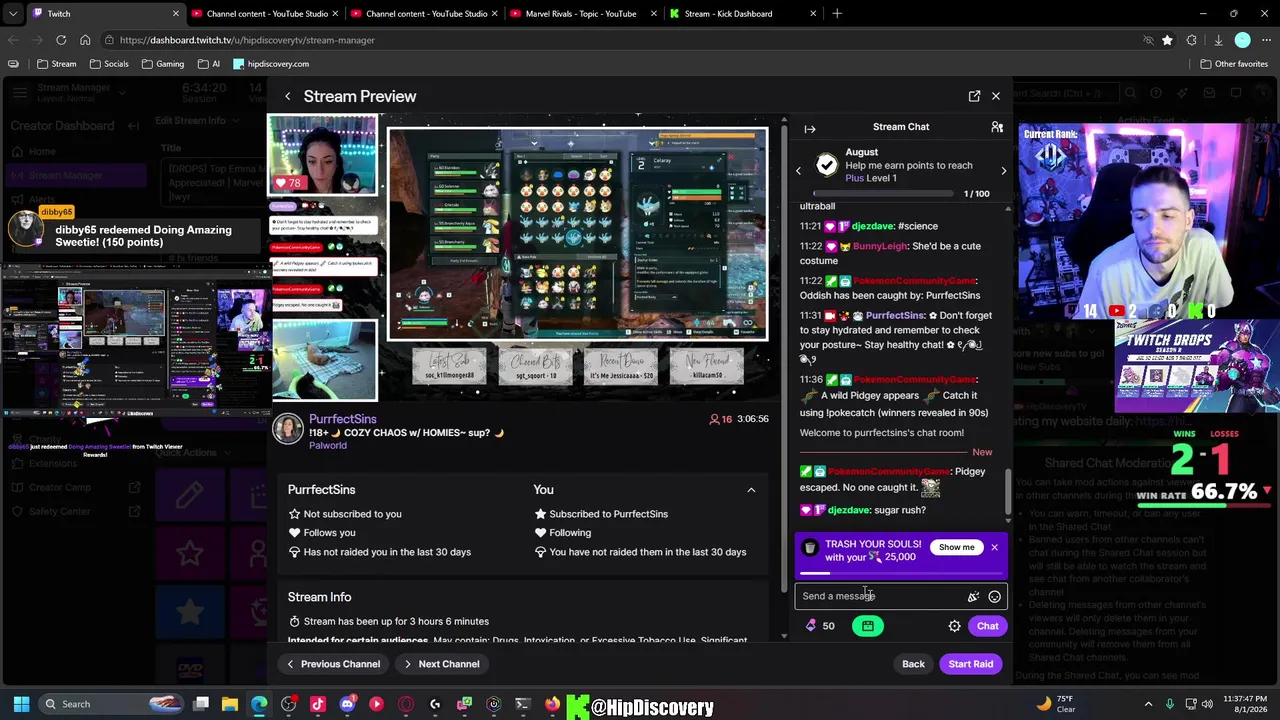
Task: Open the emote picker smiley
Action: click(994, 597)
